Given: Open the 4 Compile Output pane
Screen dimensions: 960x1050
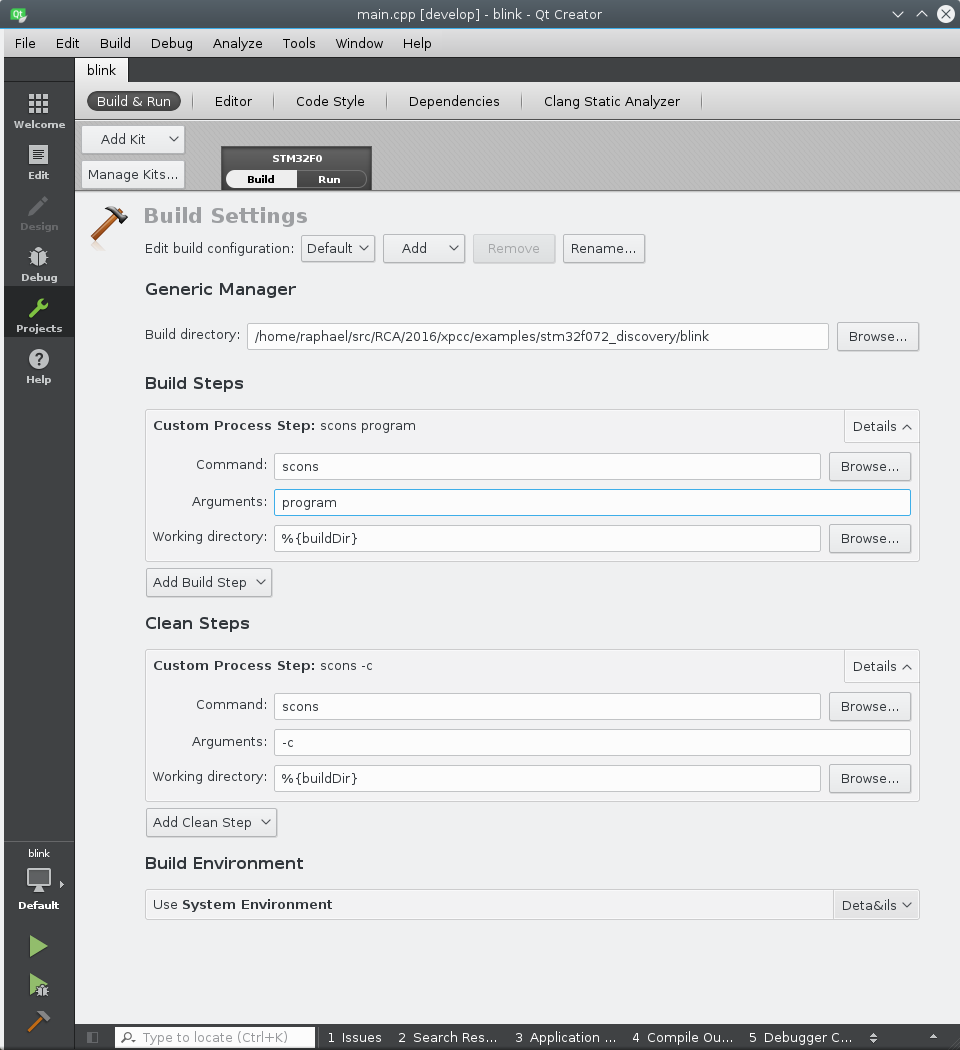Looking at the screenshot, I should [x=682, y=1037].
